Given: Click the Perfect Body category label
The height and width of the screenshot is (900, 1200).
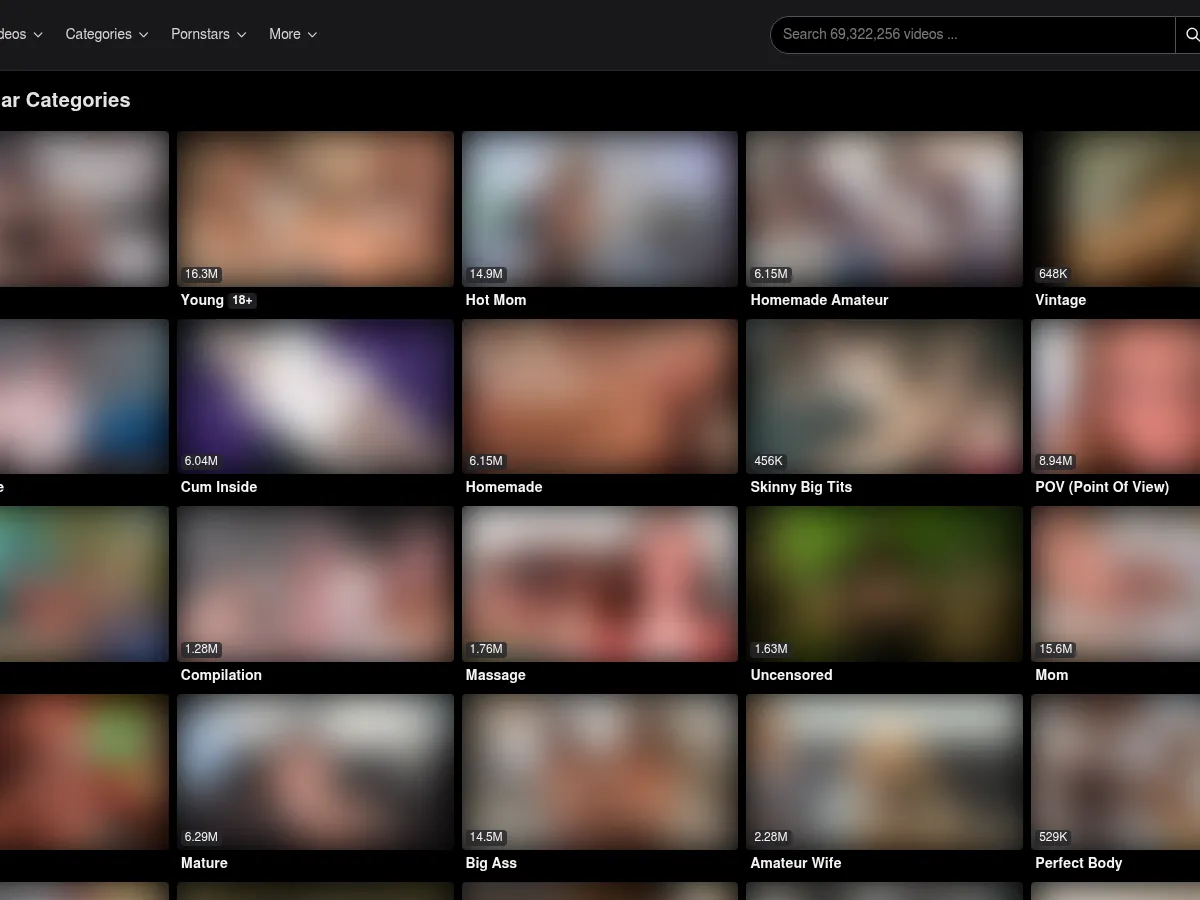Looking at the screenshot, I should point(1078,863).
